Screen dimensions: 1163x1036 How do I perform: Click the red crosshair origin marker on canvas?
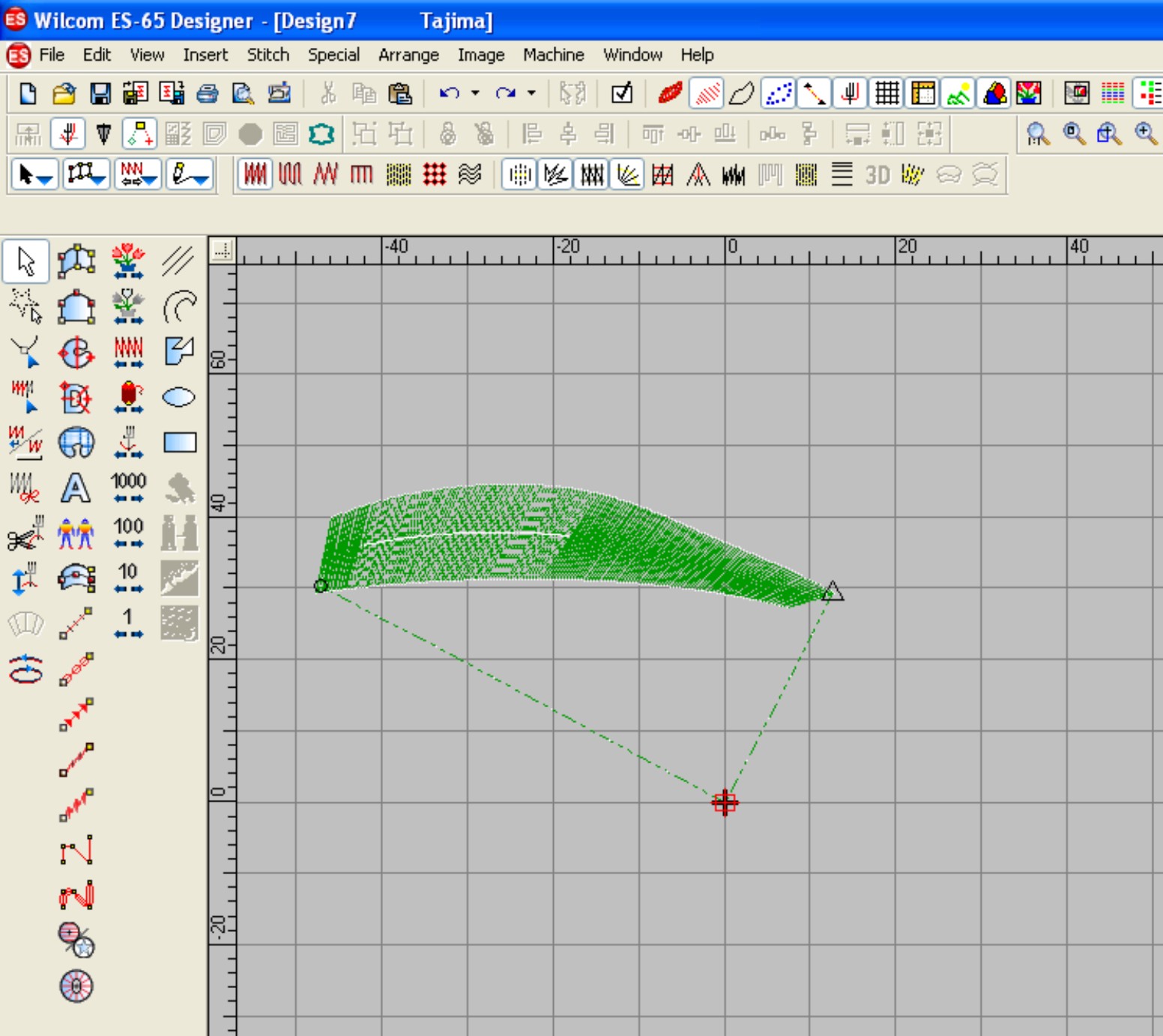(725, 802)
